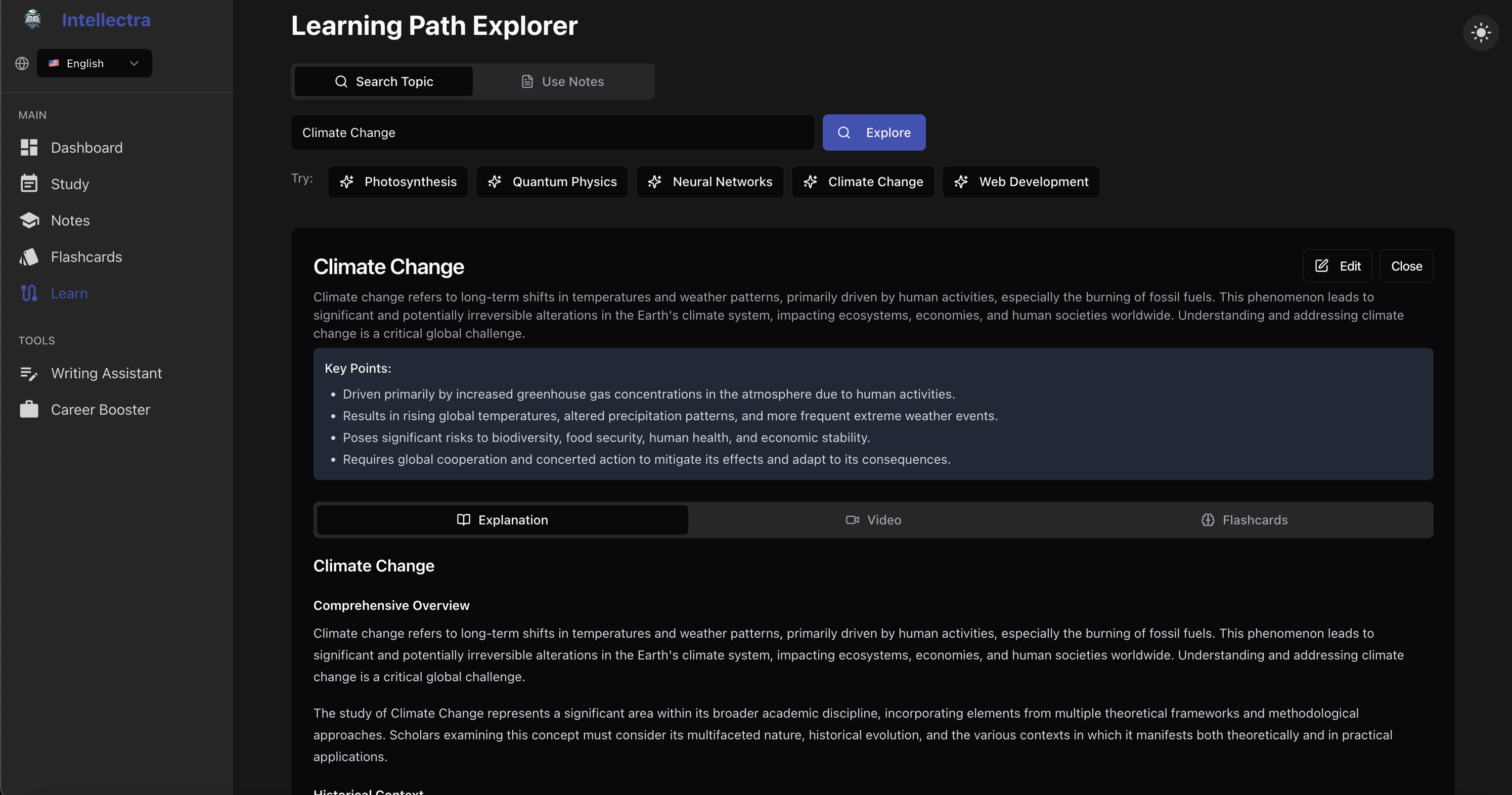Click the topic search input field
The image size is (1512, 795).
coord(552,132)
